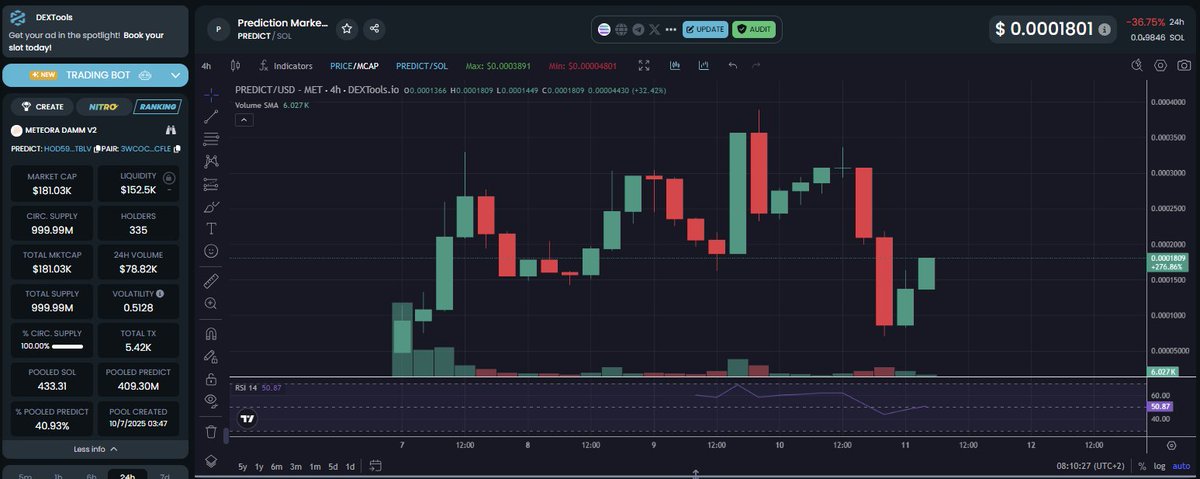Viewport: 1200px width, 479px height.
Task: Copy the pair address 3WCOC...CFLE
Action: [177, 149]
